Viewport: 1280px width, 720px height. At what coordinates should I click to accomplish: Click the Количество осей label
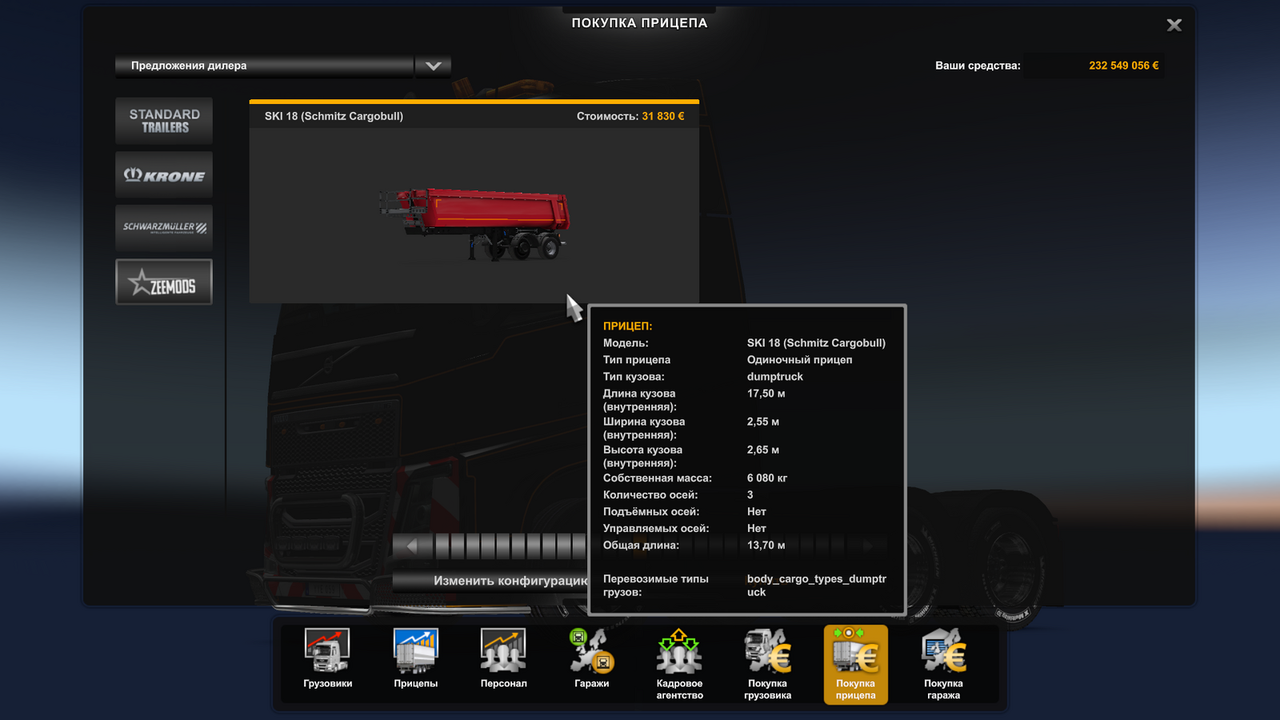[x=651, y=495]
